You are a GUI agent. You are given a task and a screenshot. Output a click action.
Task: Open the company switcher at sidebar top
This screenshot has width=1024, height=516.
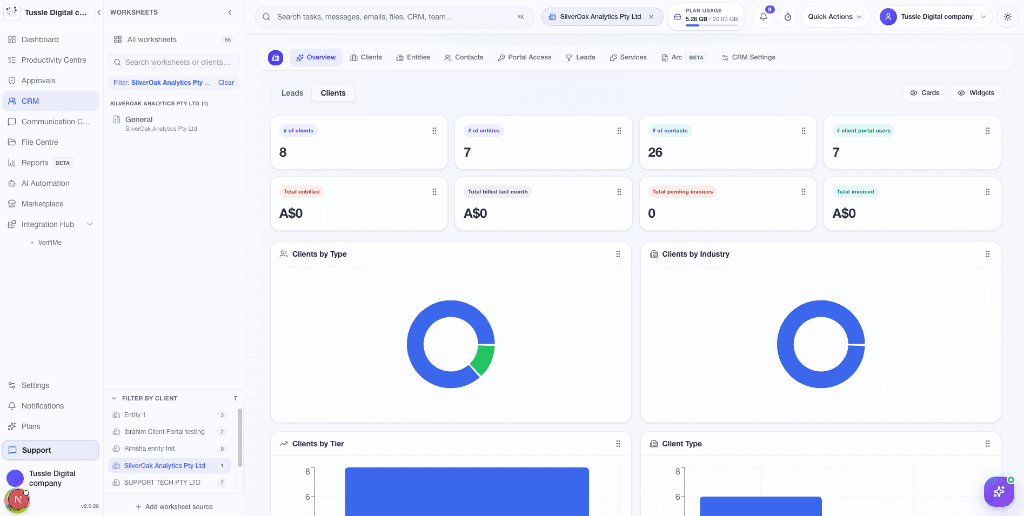(x=47, y=12)
